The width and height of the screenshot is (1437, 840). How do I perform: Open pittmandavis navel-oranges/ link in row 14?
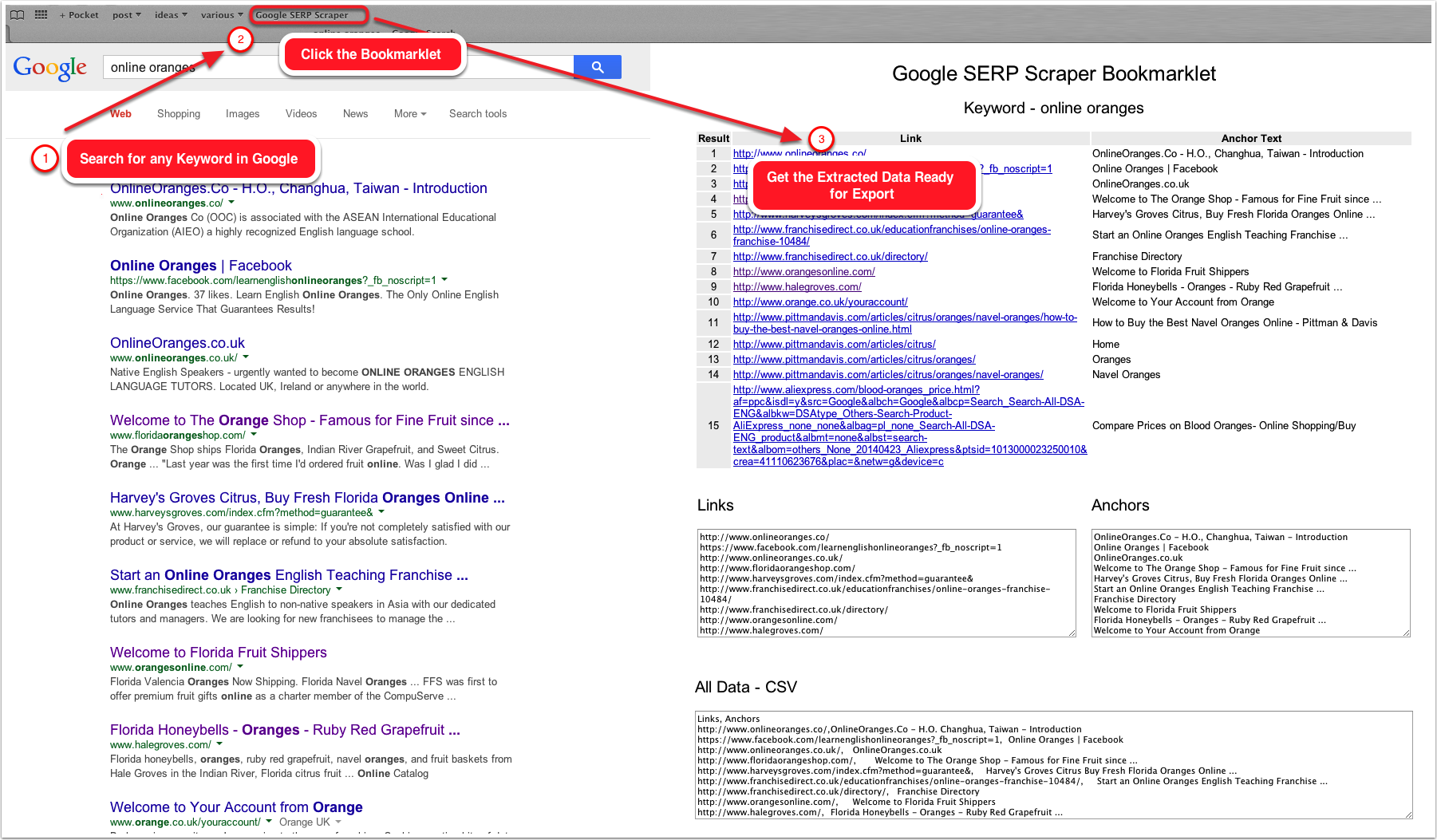tap(888, 374)
